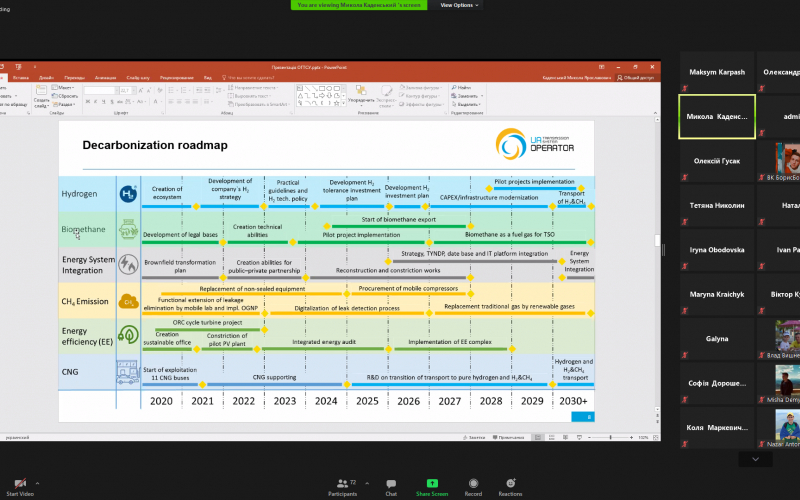The height and width of the screenshot is (500, 800).
Task: Open Упорядочить (Arrange) in the Drawing group
Action: [361, 96]
